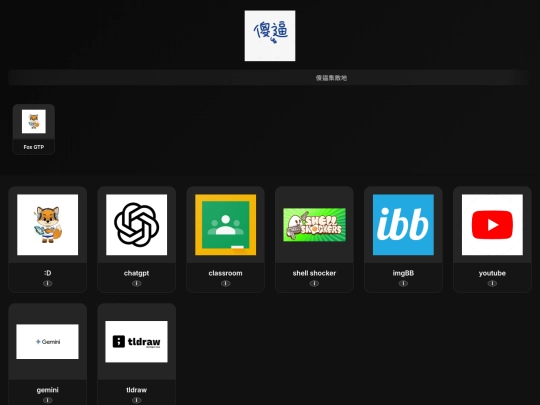Click the "gemini" label
Viewport: 540px width, 405px height.
pyautogui.click(x=48, y=390)
